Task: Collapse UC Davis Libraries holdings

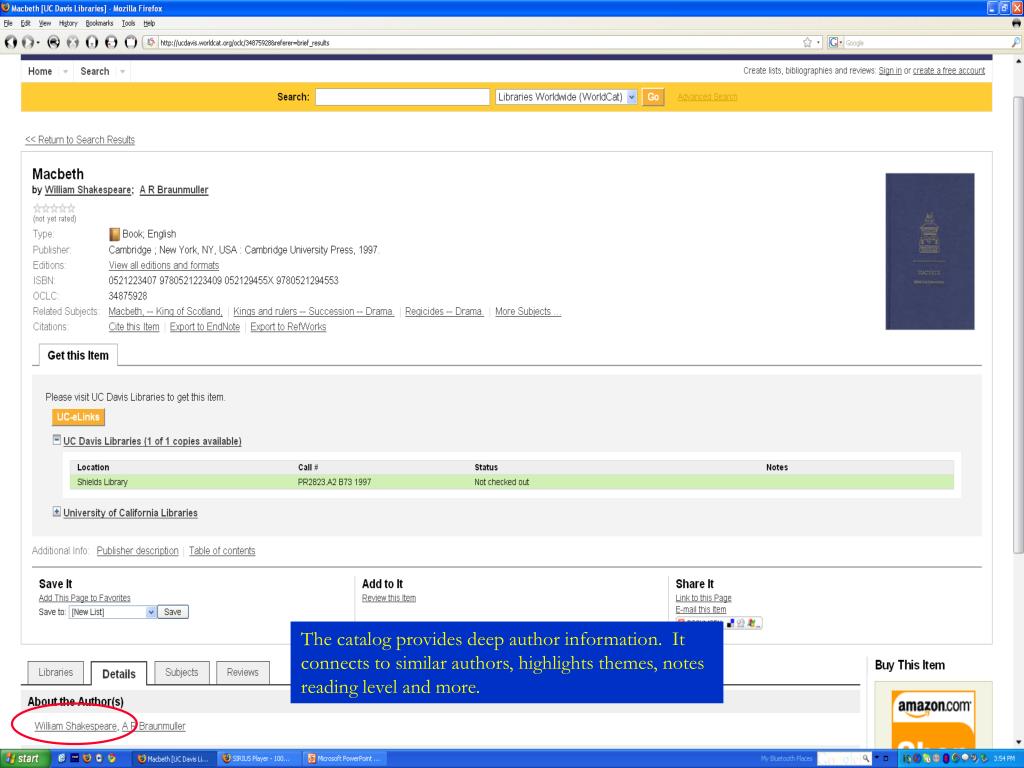Action: click(x=57, y=440)
